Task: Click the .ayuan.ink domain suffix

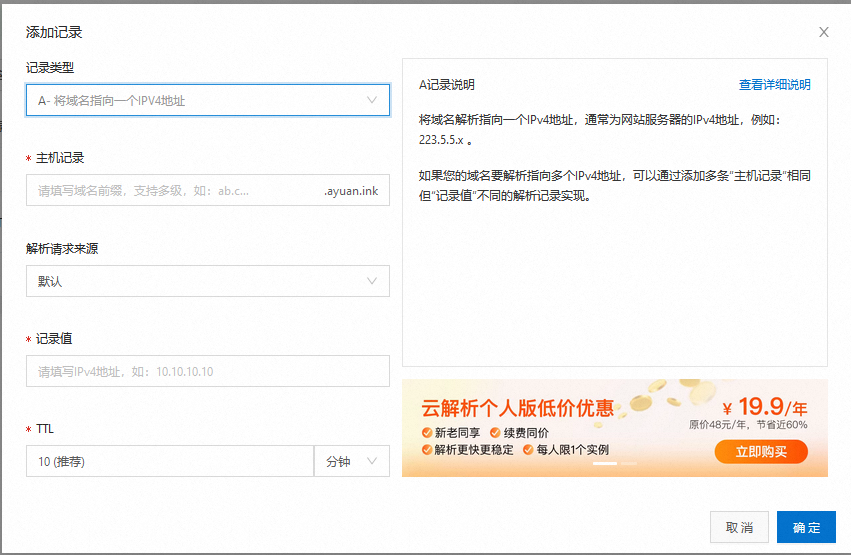Action: click(351, 190)
